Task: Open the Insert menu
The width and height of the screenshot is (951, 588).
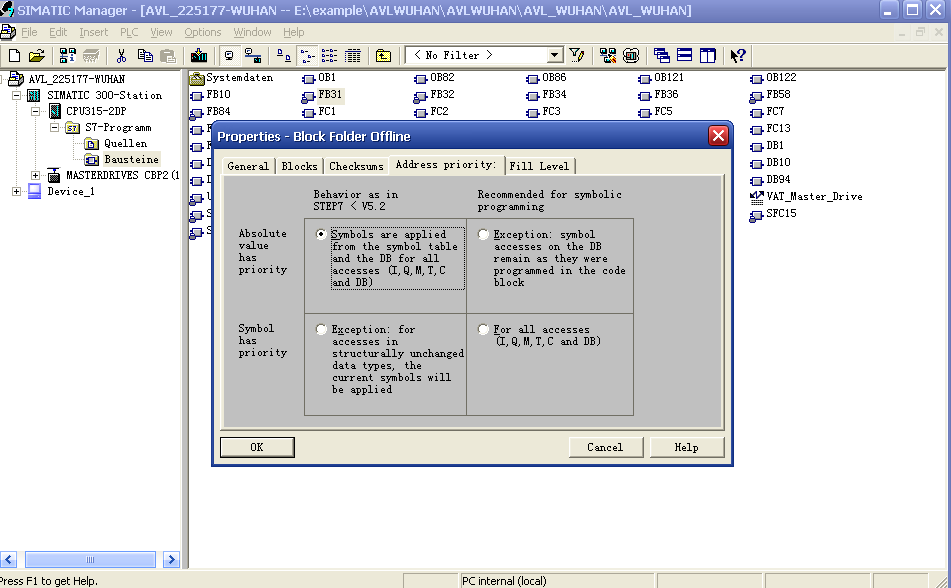Action: point(93,32)
